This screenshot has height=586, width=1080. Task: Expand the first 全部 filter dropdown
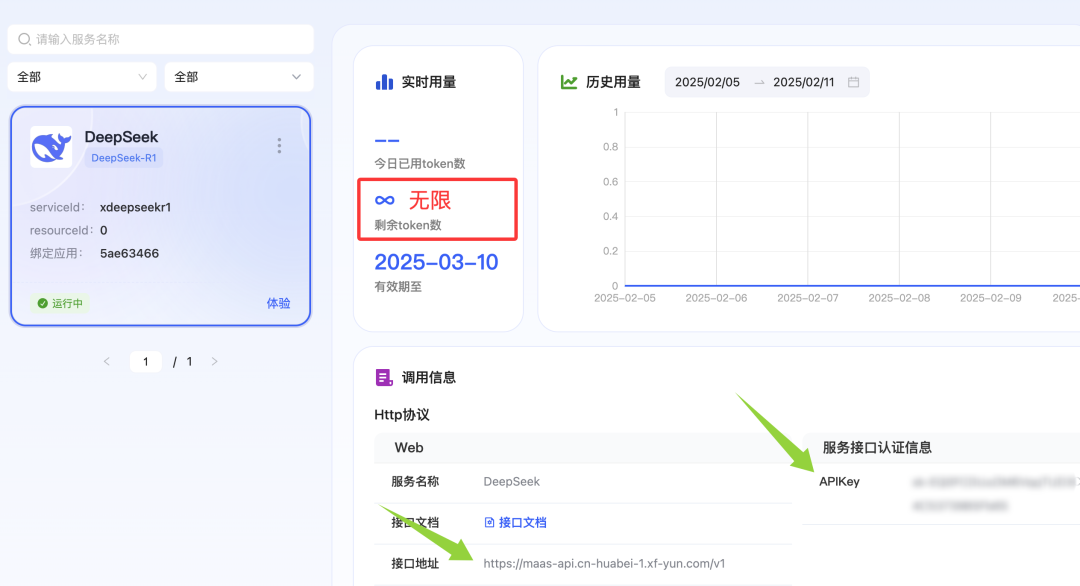[82, 77]
